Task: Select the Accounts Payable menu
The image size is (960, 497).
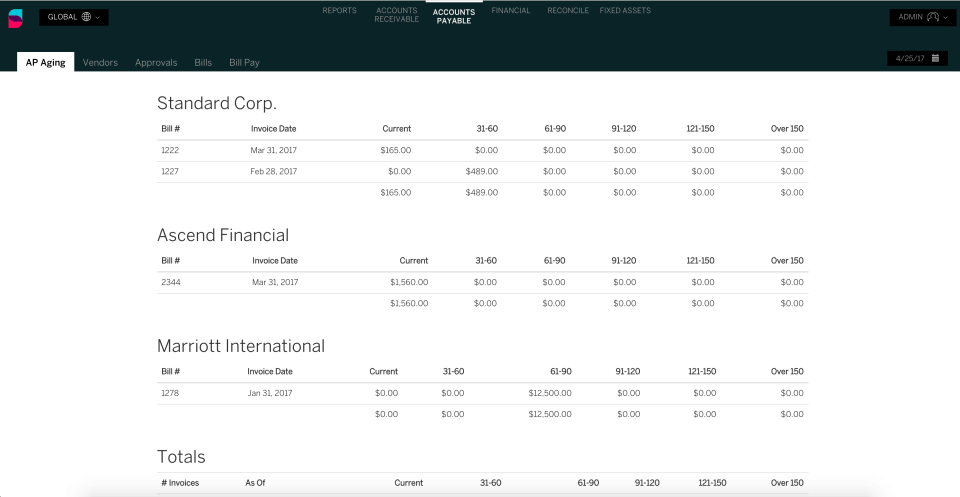Action: tap(454, 17)
